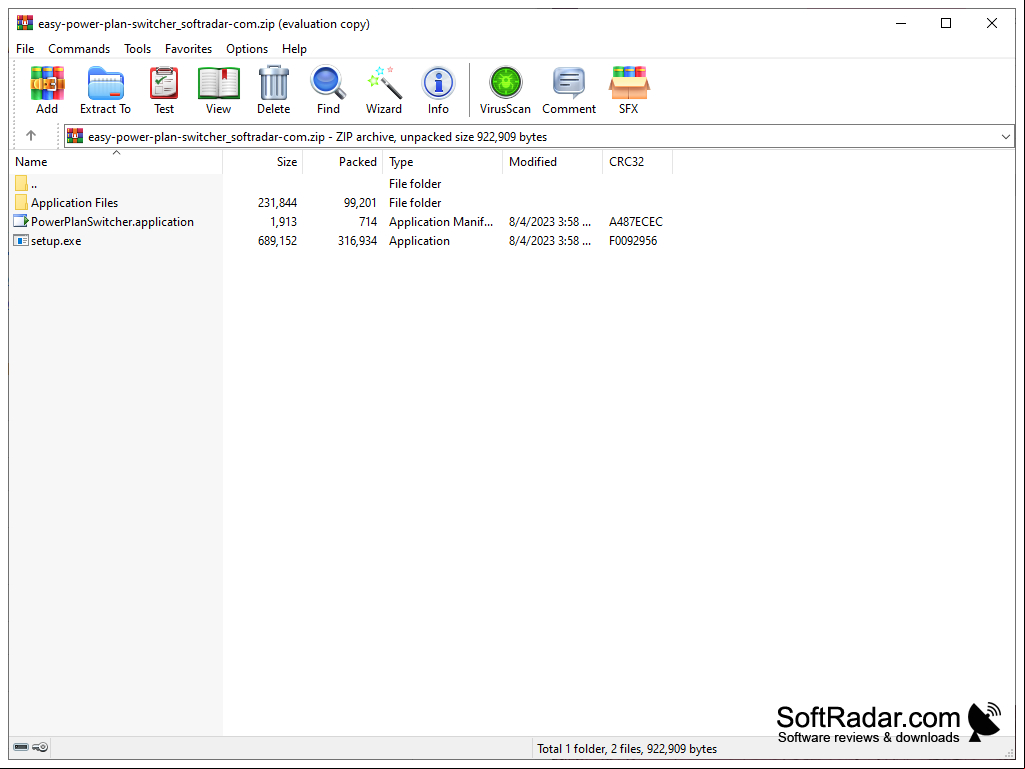Close the WinRAR window
1025x769 pixels.
click(x=992, y=24)
